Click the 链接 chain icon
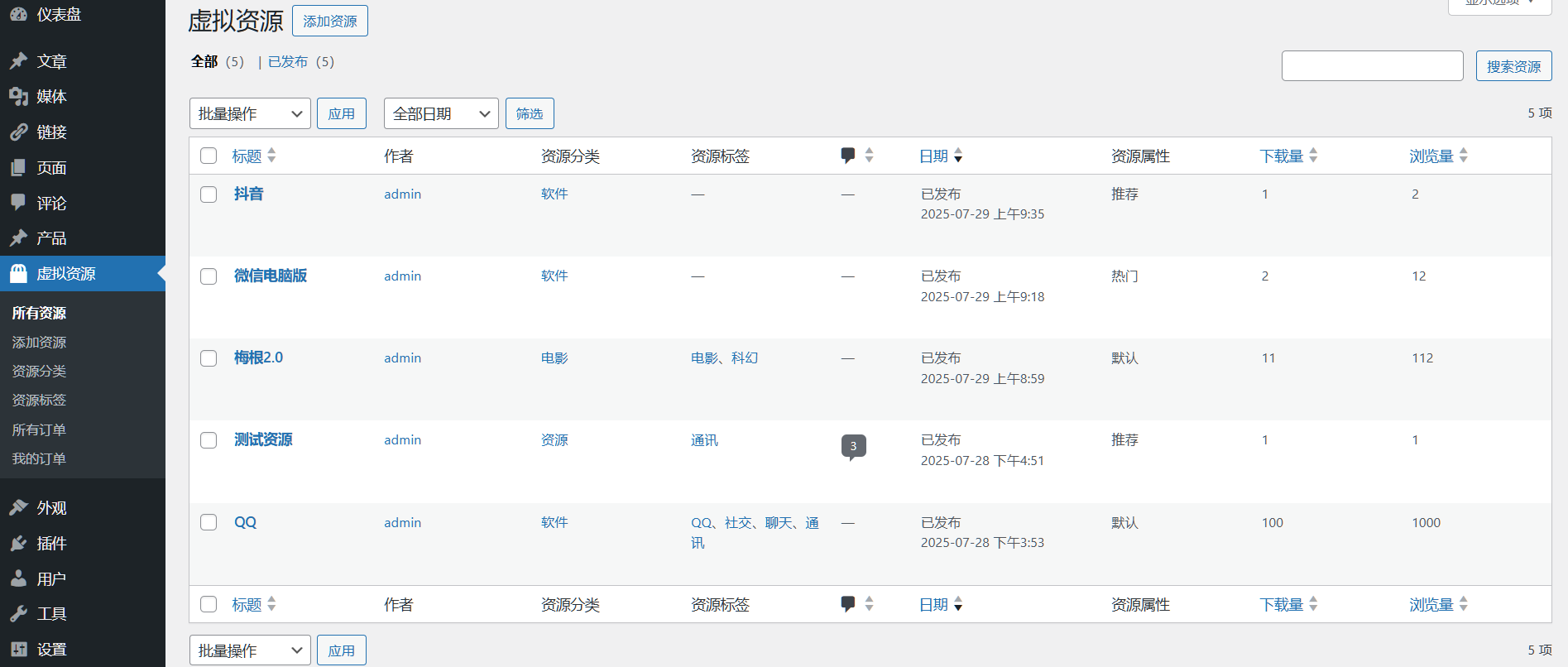This screenshot has height=667, width=1568. click(x=18, y=132)
